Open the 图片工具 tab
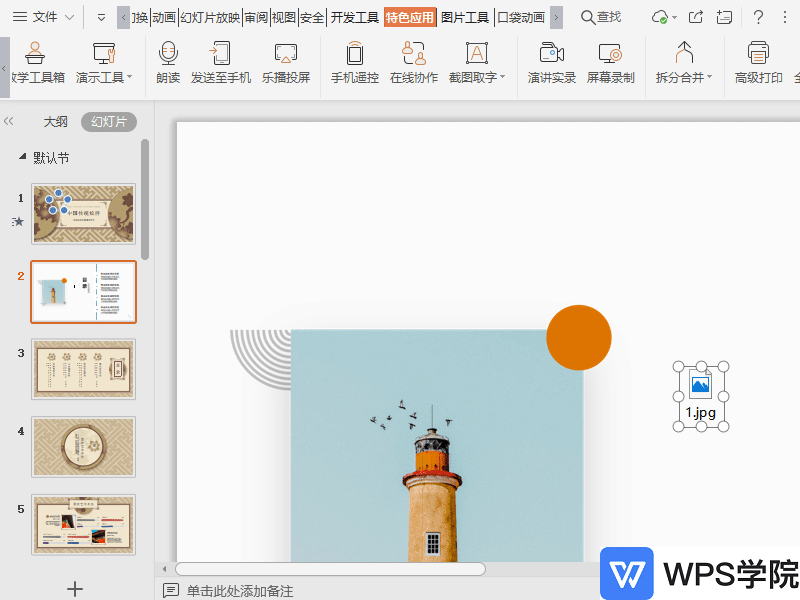This screenshot has width=800, height=600. [465, 17]
